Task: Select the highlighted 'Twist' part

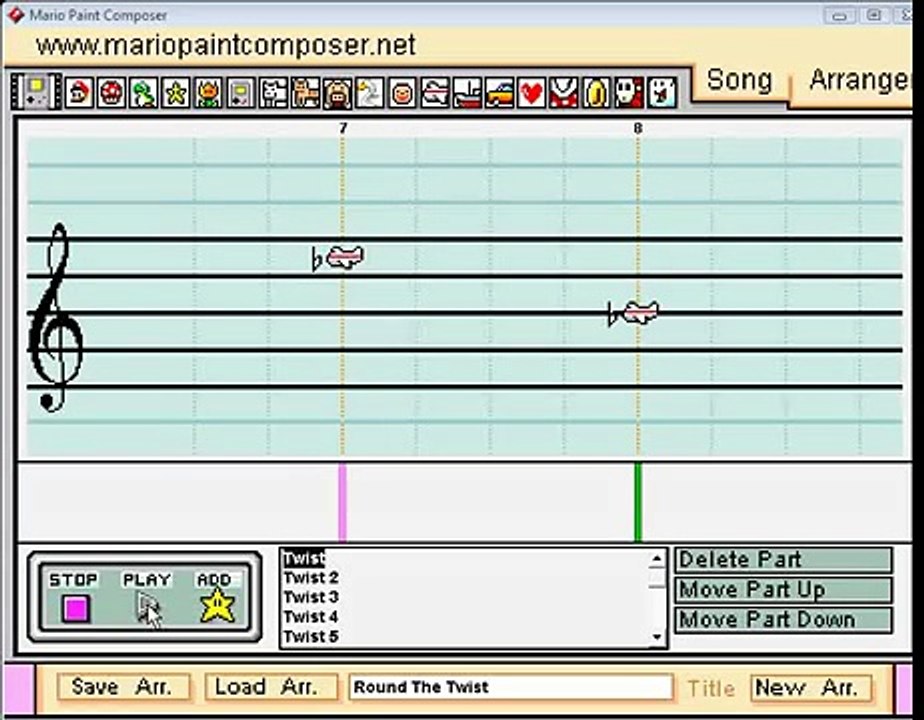Action: pyautogui.click(x=303, y=558)
